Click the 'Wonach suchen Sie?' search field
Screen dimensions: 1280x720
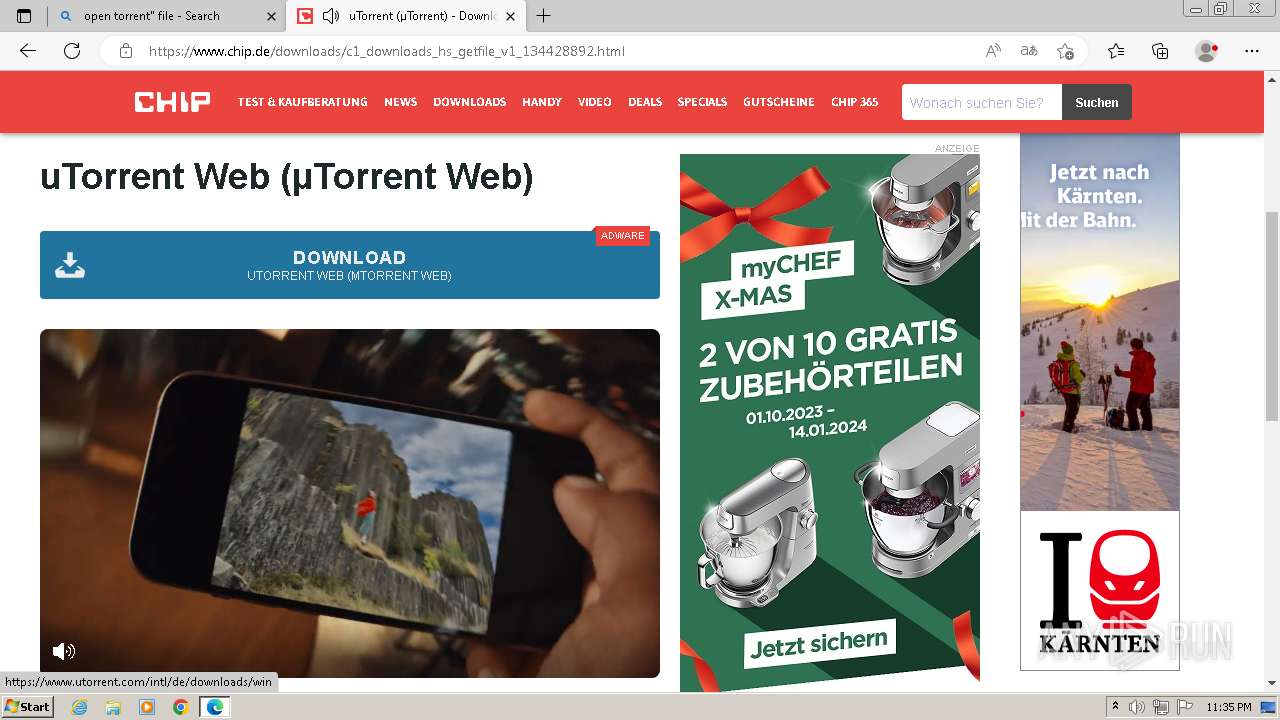click(982, 102)
